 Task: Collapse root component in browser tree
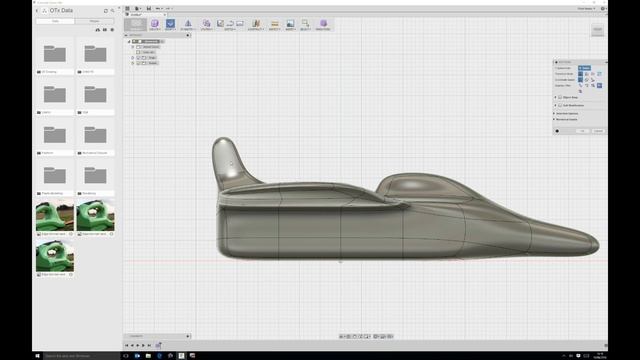tap(129, 42)
